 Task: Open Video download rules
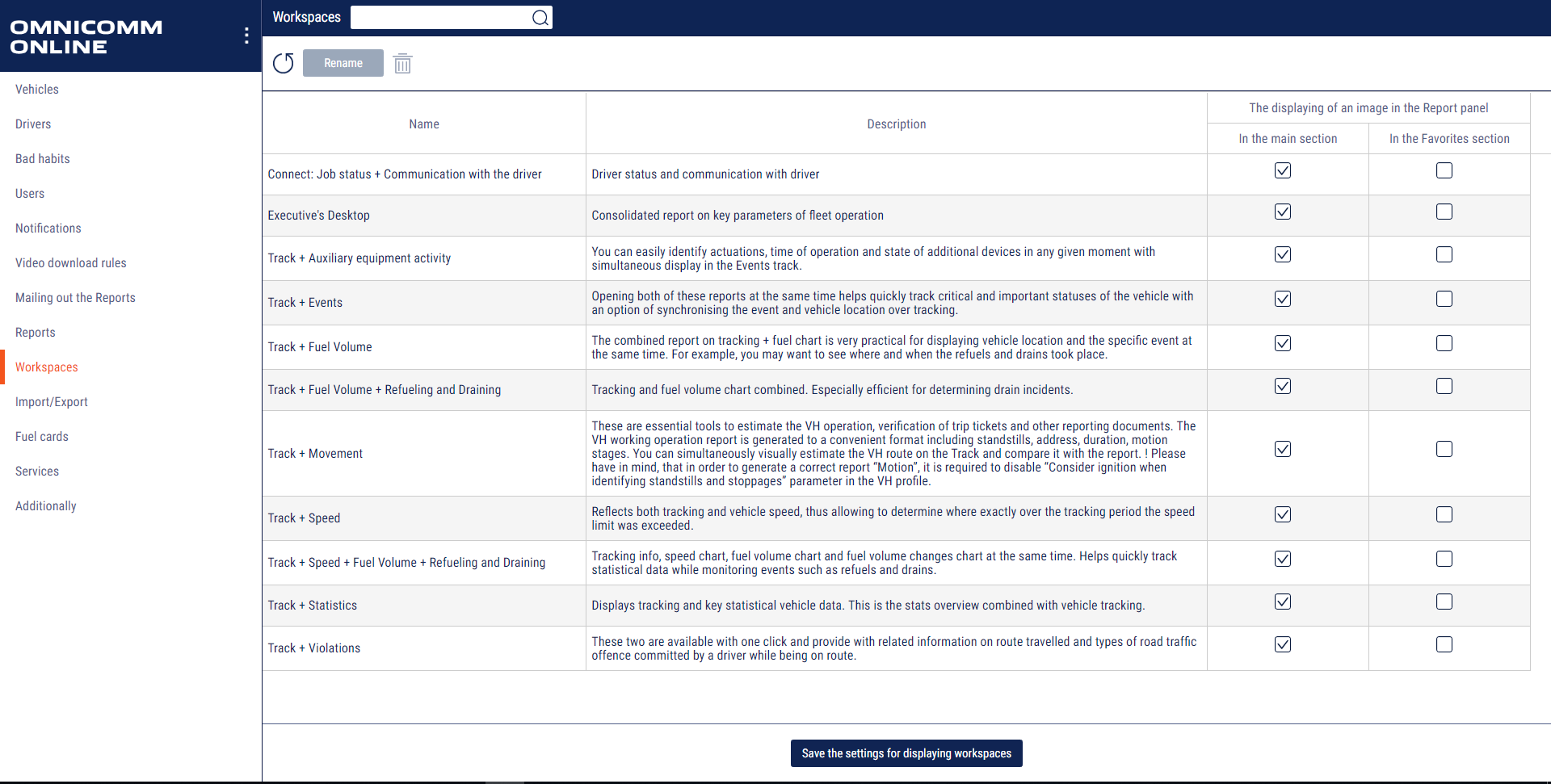point(71,263)
